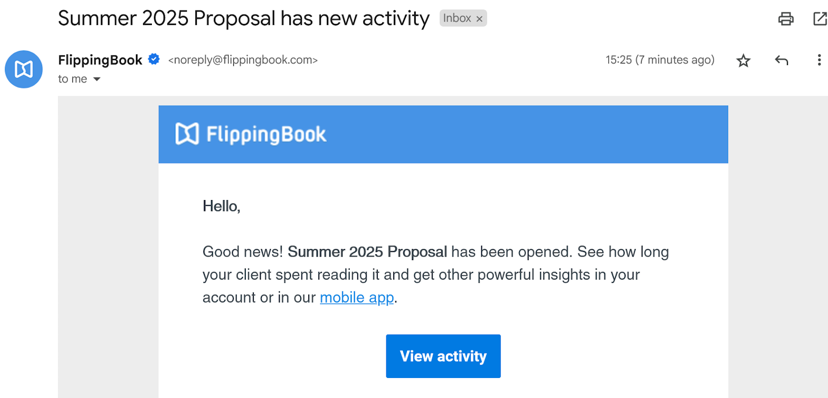The image size is (828, 398).
Task: Reply using the arrow icon
Action: click(782, 60)
